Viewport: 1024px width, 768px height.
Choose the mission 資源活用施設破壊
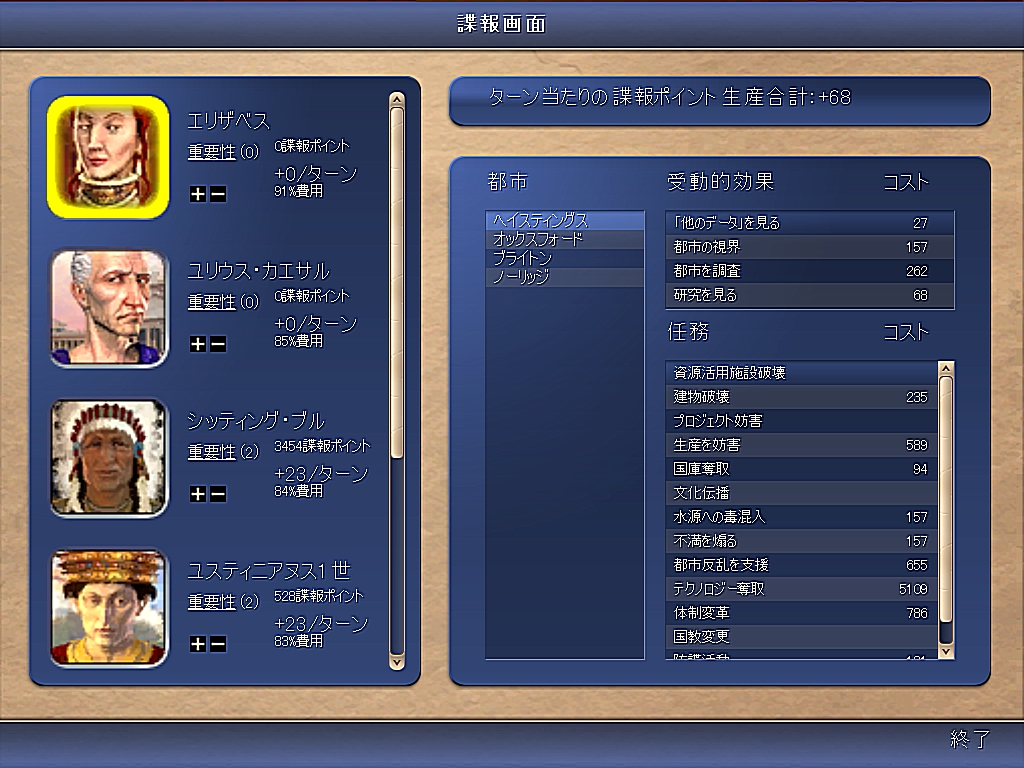pyautogui.click(x=802, y=373)
